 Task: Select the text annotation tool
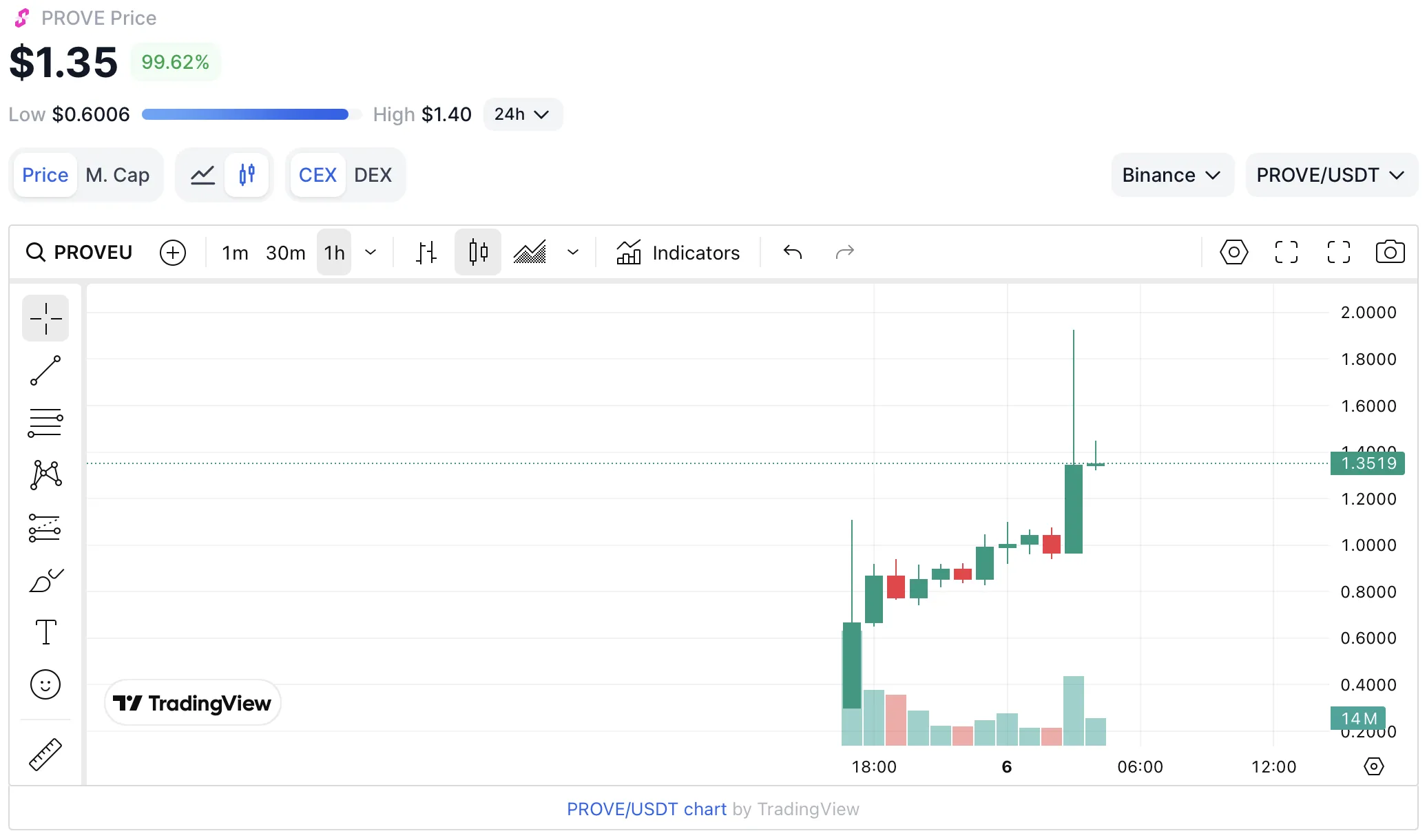[x=45, y=632]
